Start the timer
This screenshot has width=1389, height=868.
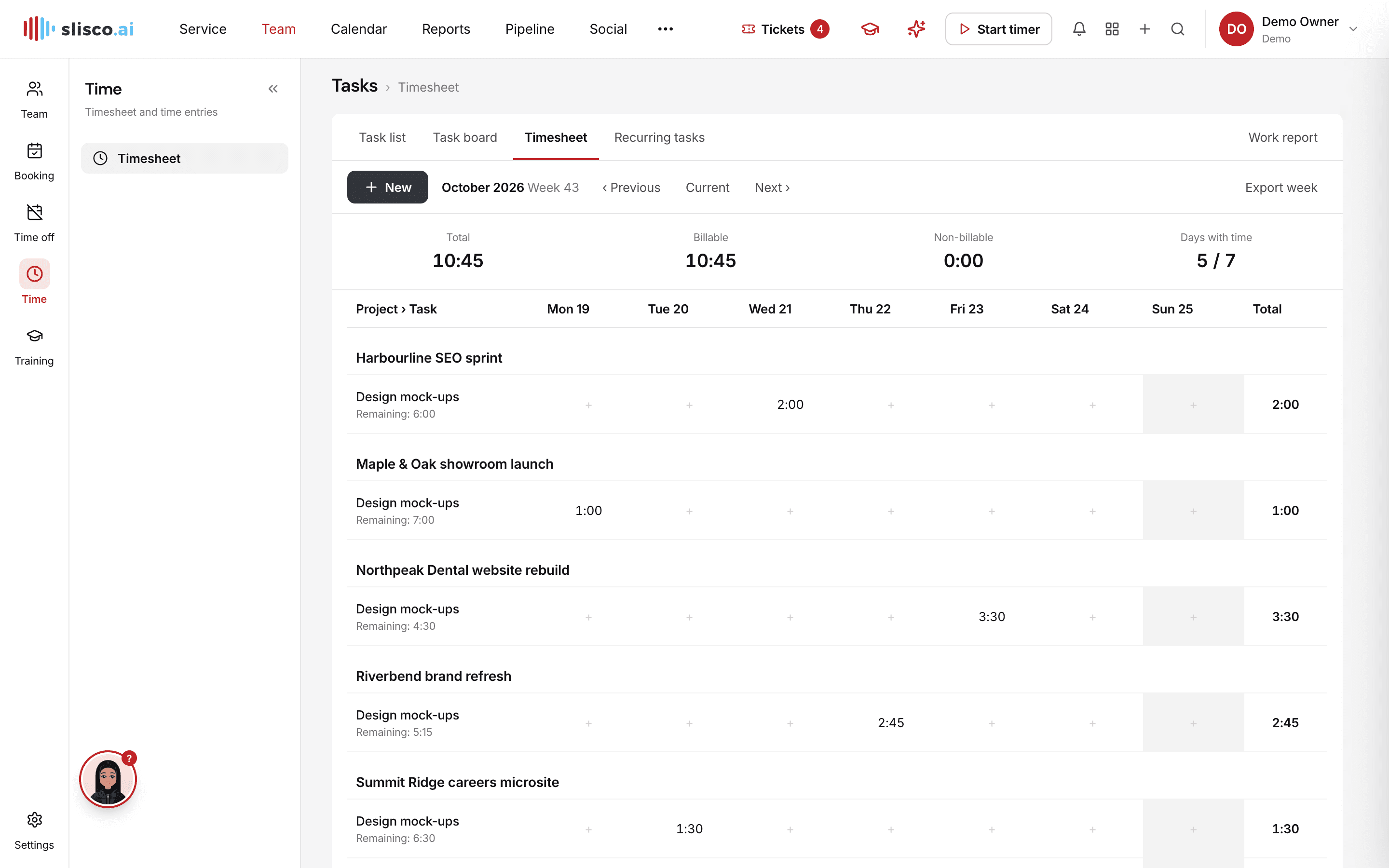coord(998,29)
